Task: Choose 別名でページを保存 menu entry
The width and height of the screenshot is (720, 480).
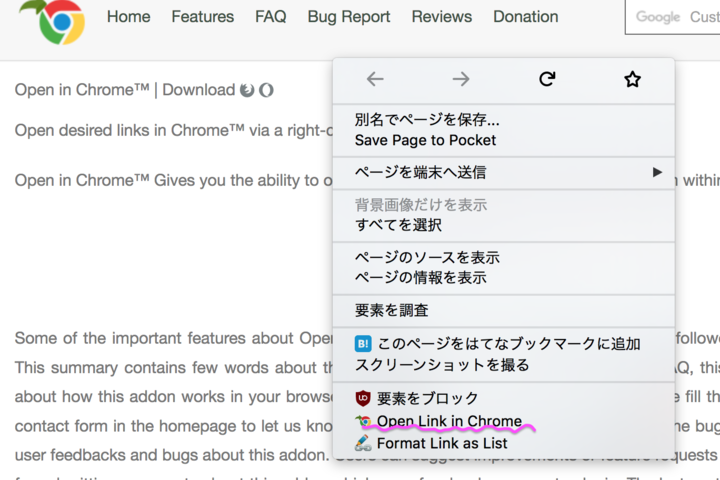Action: [427, 120]
